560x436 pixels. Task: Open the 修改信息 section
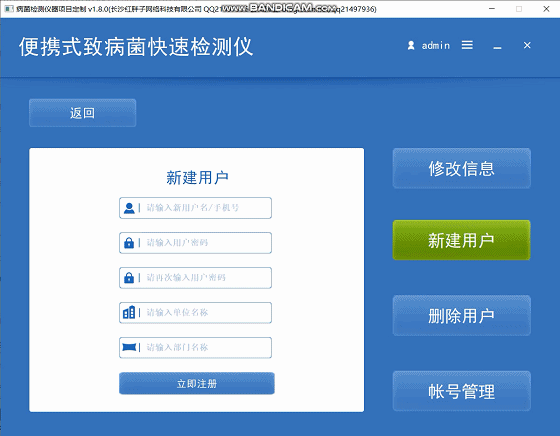(461, 168)
